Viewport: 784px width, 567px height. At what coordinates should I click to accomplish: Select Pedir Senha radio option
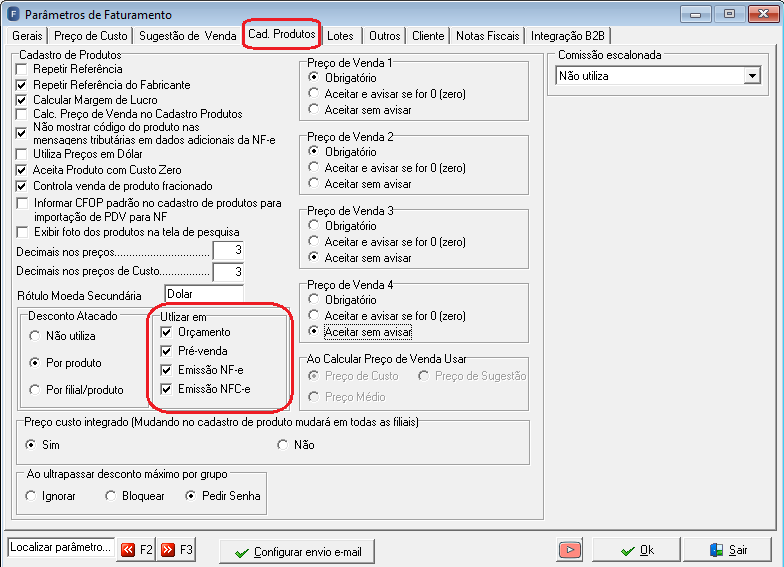point(190,496)
